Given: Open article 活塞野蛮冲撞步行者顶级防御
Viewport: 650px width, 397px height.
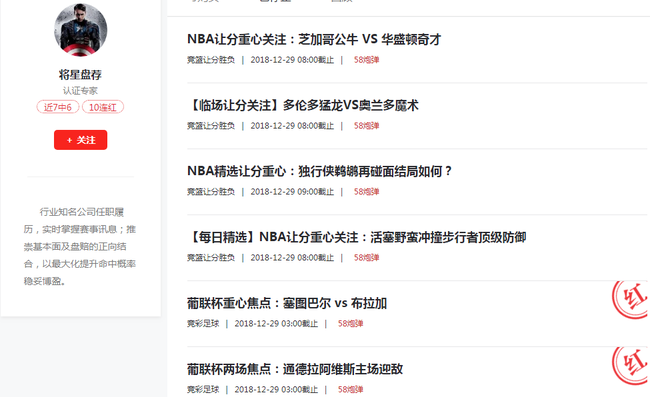Looking at the screenshot, I should (357, 237).
